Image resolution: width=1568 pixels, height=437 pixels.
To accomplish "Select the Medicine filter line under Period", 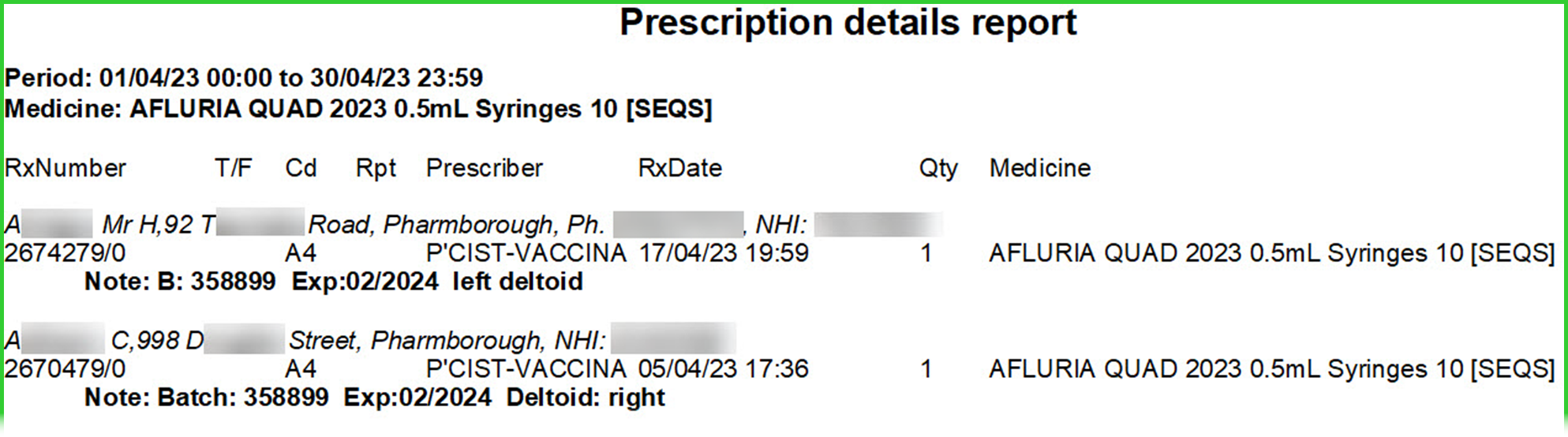I will (x=358, y=109).
